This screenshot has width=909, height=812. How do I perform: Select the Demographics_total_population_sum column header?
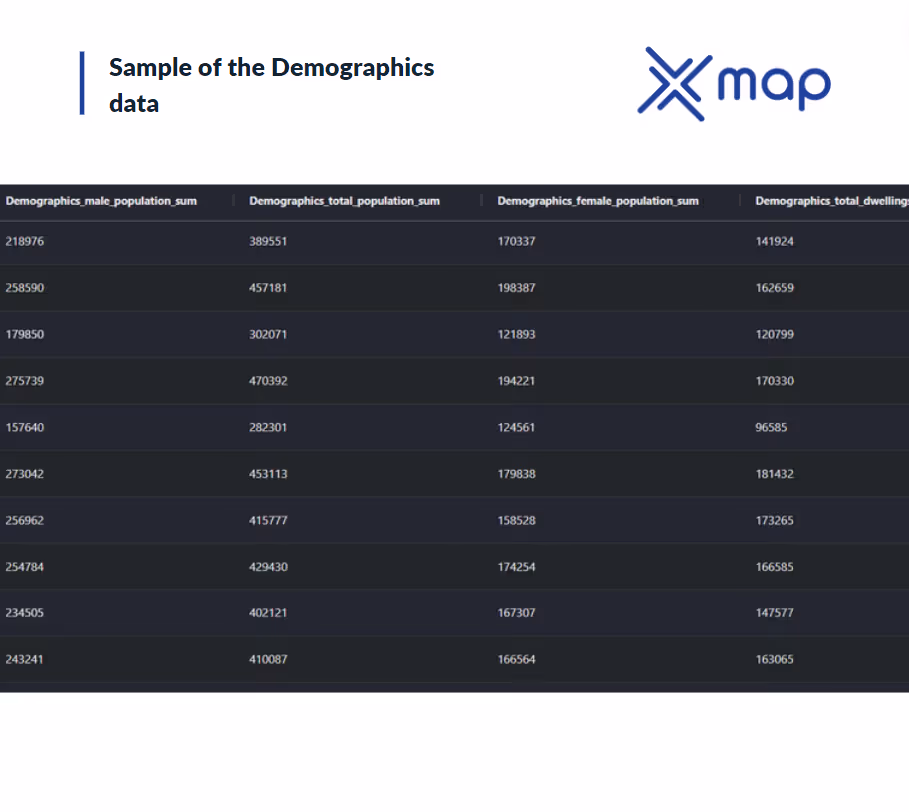tap(344, 201)
